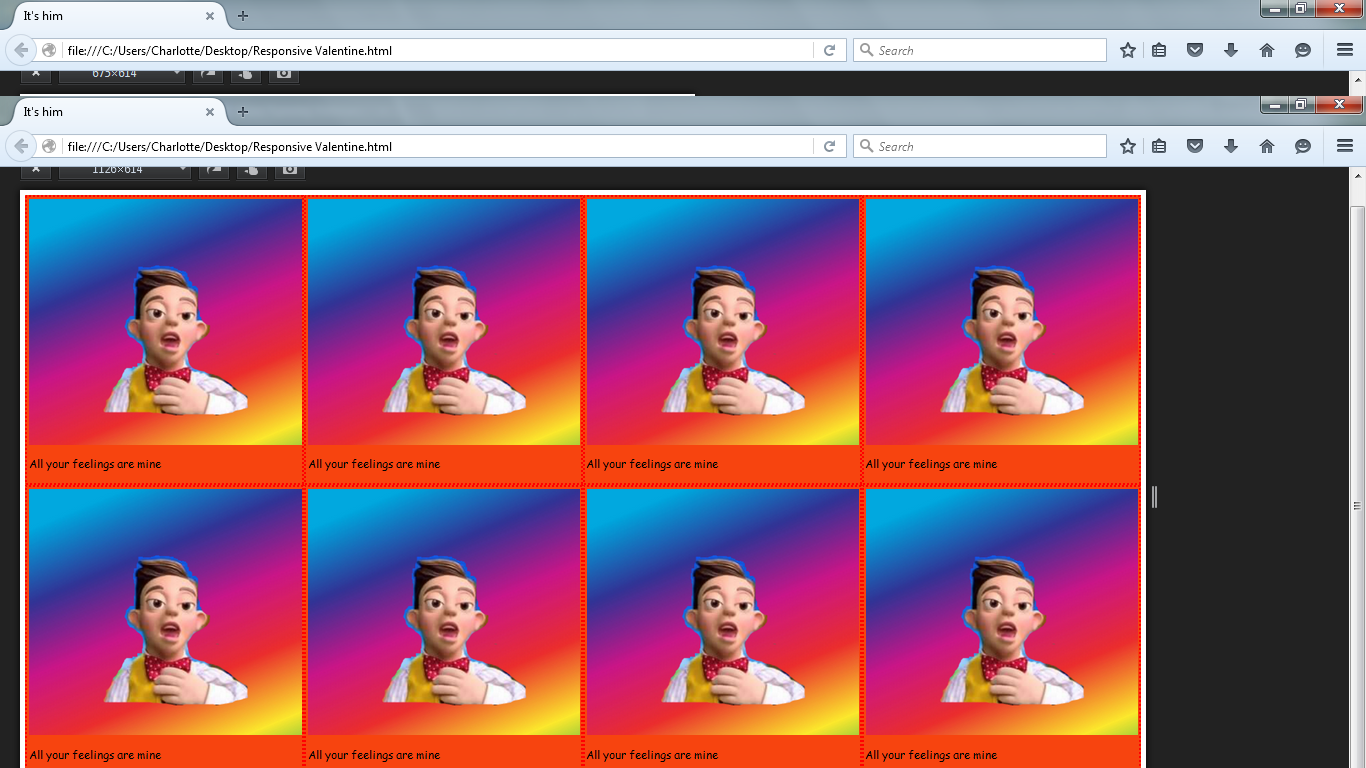Viewport: 1366px width, 768px height.
Task: Bookmark this page using lower window's star
Action: [1128, 146]
